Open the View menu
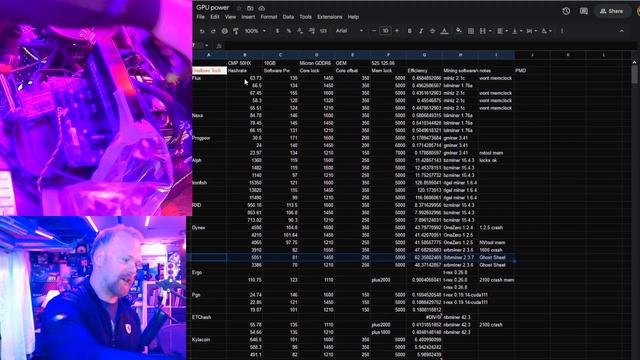 click(x=230, y=17)
